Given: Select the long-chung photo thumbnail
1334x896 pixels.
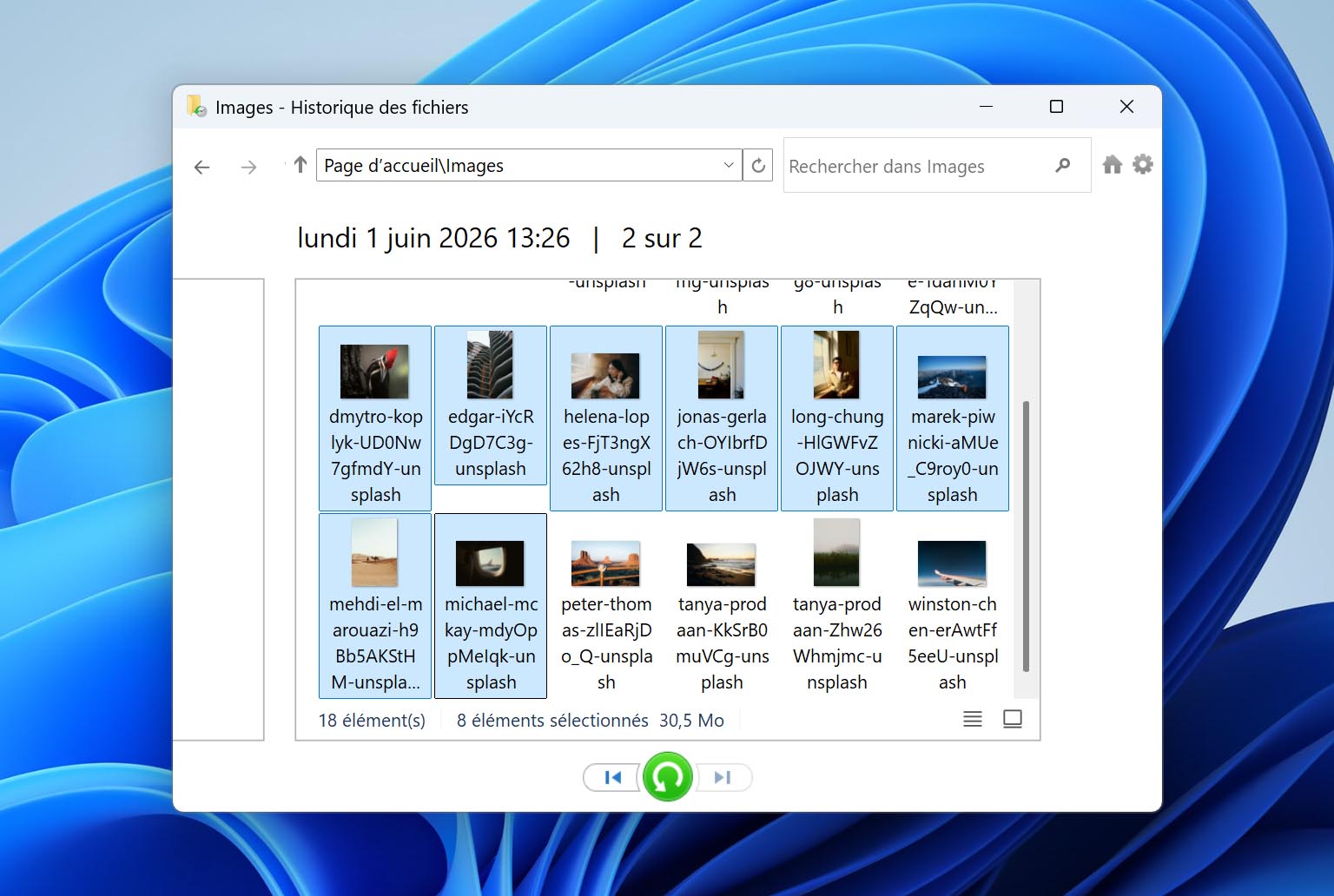Looking at the screenshot, I should 836,365.
